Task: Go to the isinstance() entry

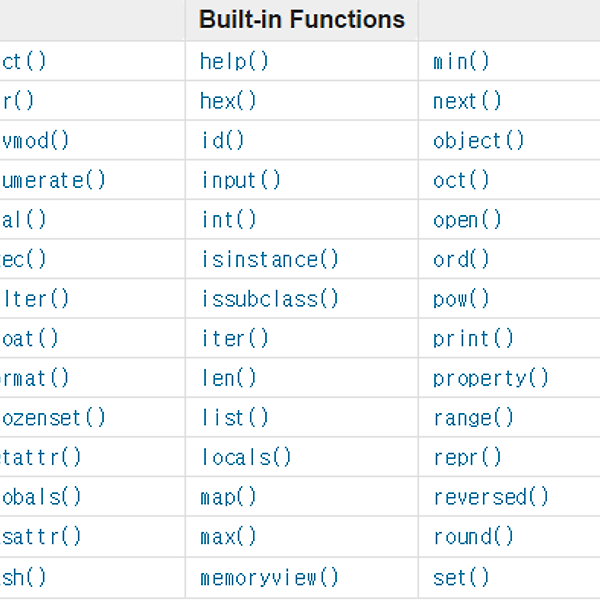Action: coord(270,260)
